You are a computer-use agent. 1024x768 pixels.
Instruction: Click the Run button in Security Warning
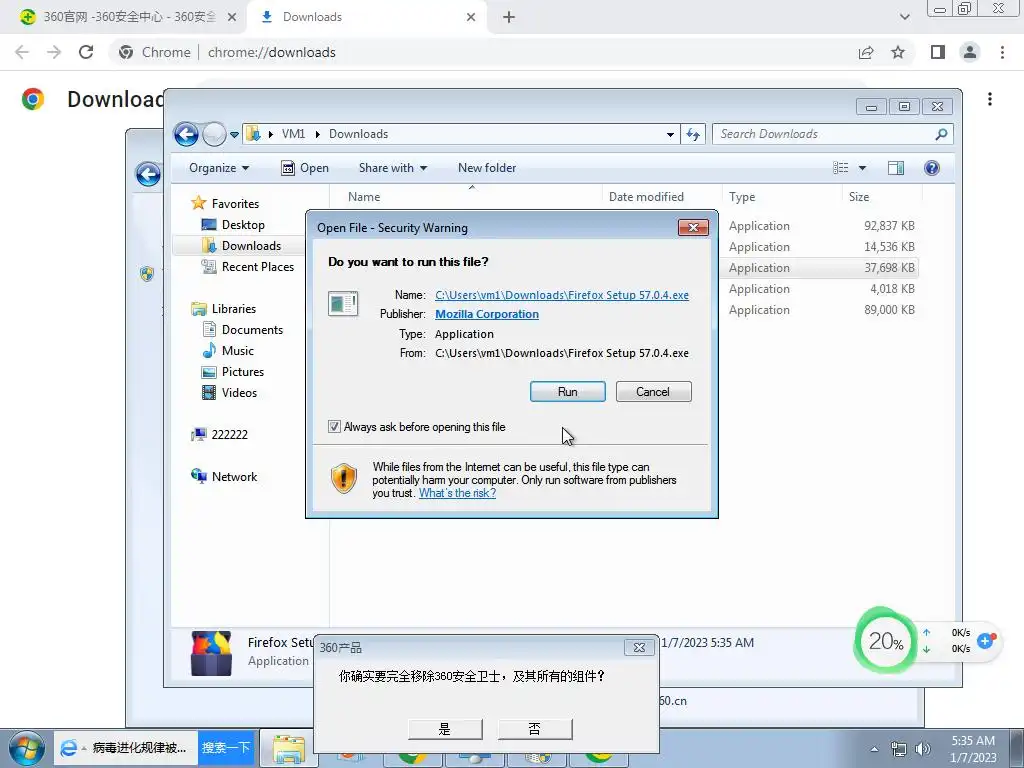tap(568, 392)
